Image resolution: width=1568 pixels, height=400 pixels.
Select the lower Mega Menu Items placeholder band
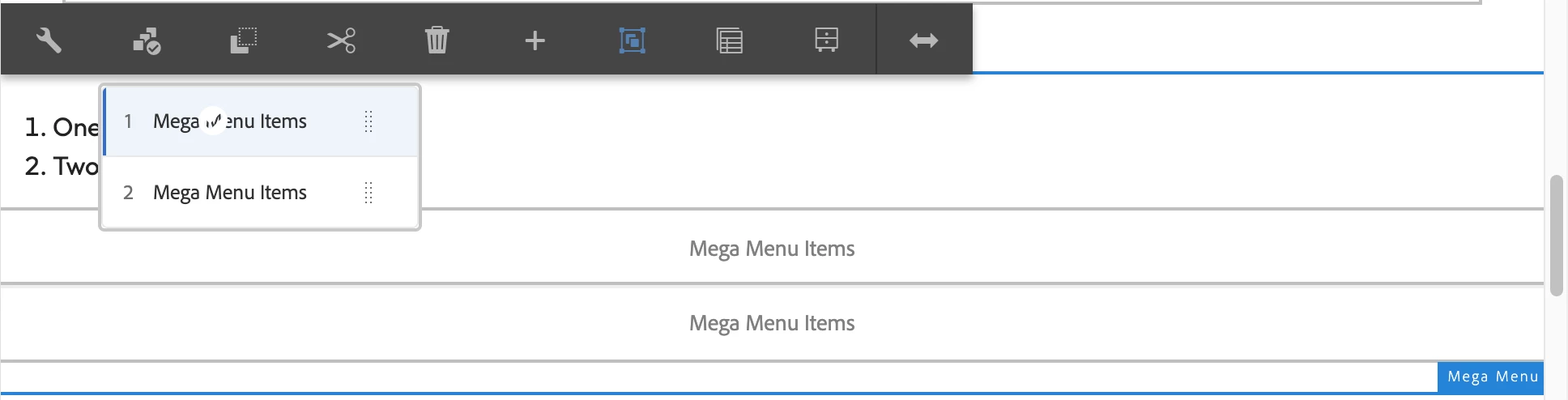[x=772, y=322]
